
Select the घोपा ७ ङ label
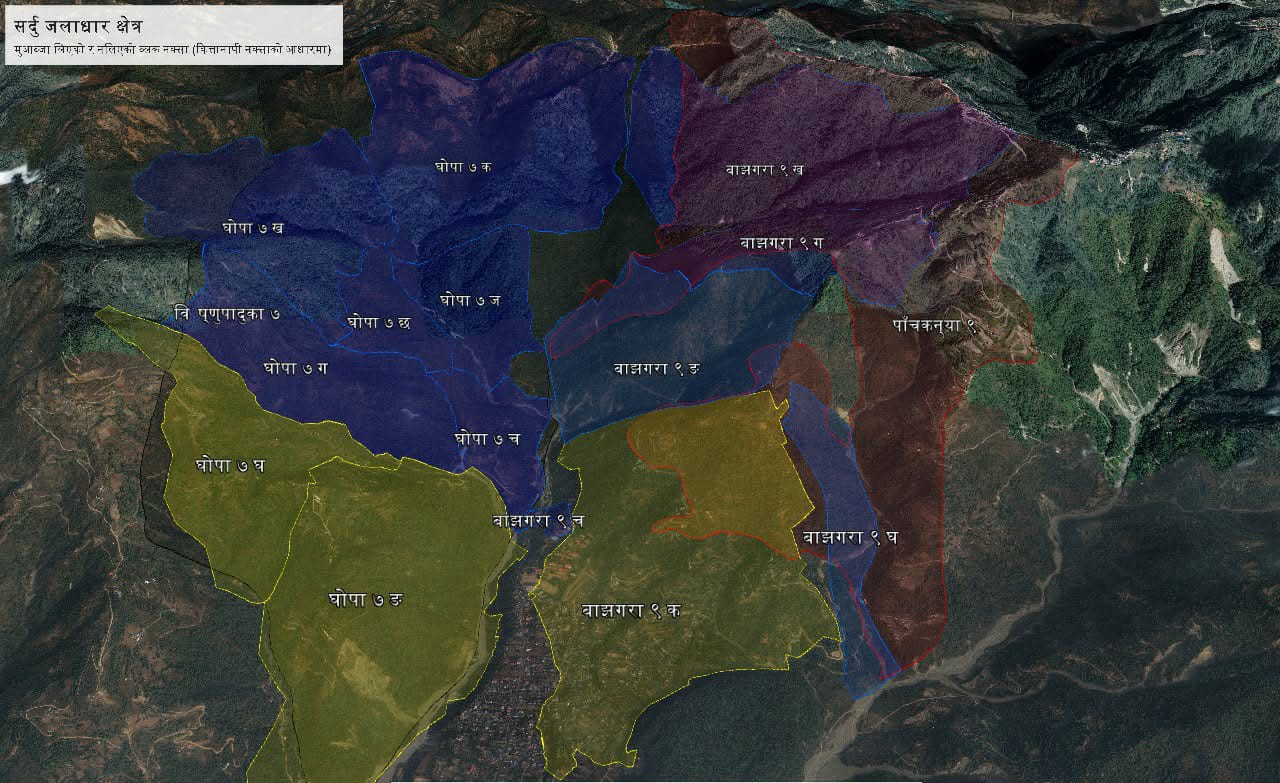click(366, 600)
